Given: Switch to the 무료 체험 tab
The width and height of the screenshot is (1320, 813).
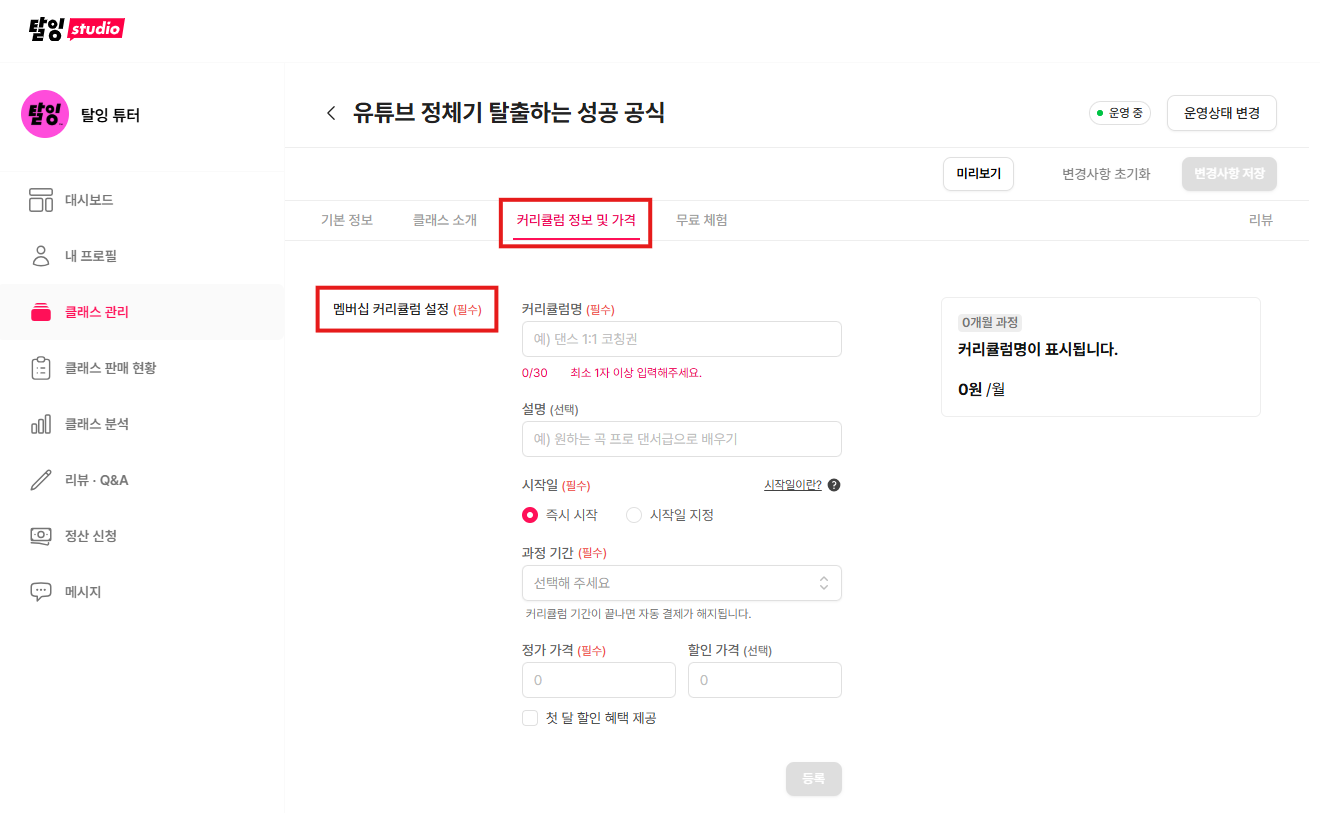Looking at the screenshot, I should pyautogui.click(x=702, y=220).
